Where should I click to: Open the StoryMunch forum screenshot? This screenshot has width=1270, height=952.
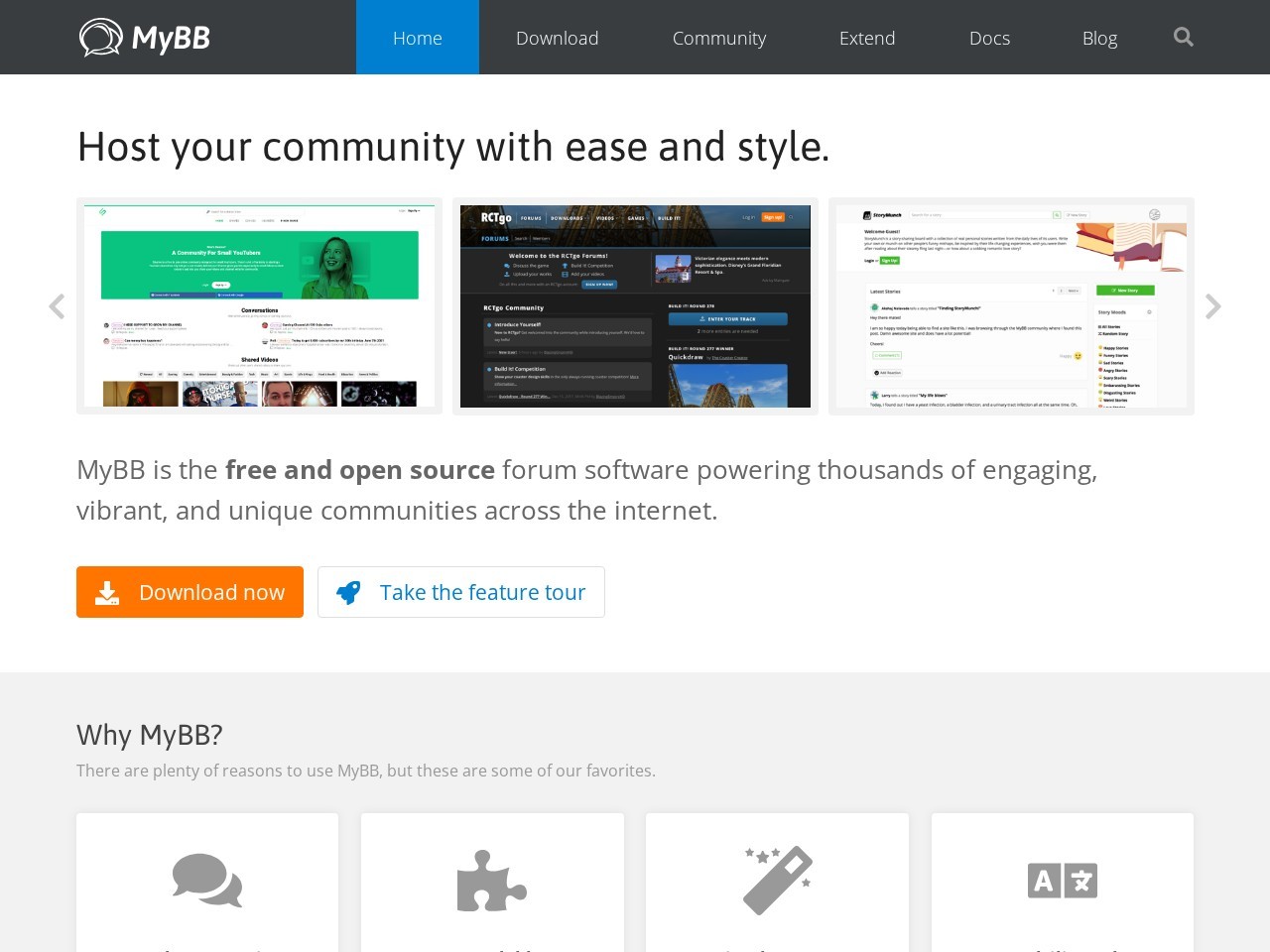pos(1011,306)
